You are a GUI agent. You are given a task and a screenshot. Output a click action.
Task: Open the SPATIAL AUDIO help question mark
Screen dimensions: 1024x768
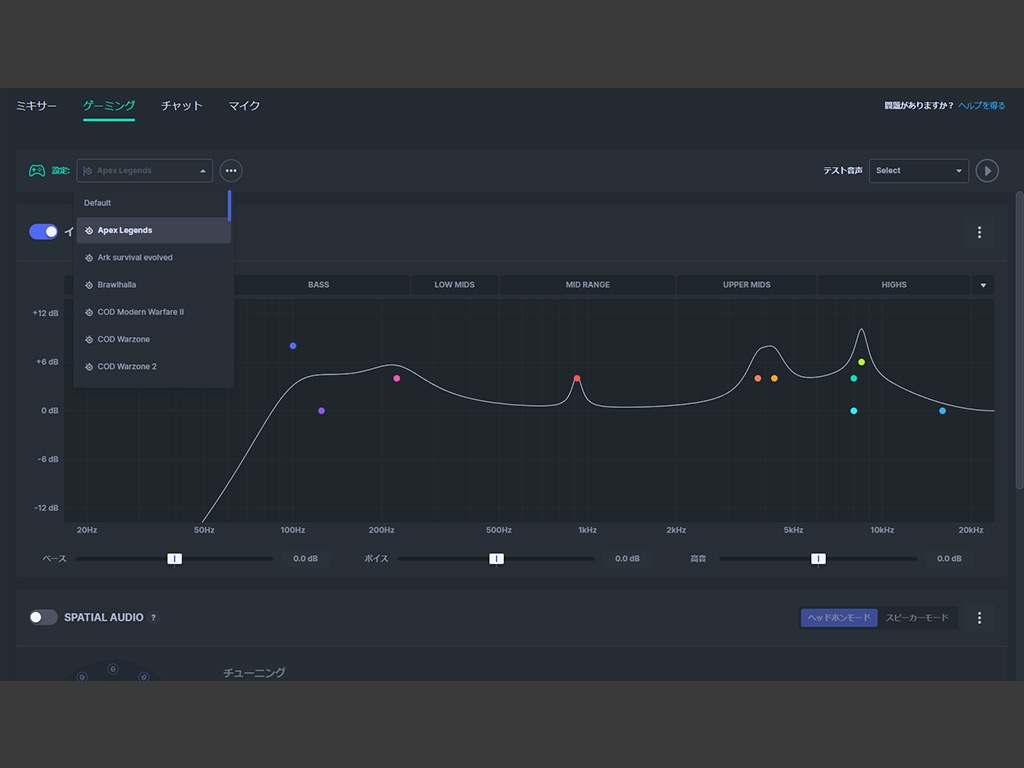coord(153,618)
